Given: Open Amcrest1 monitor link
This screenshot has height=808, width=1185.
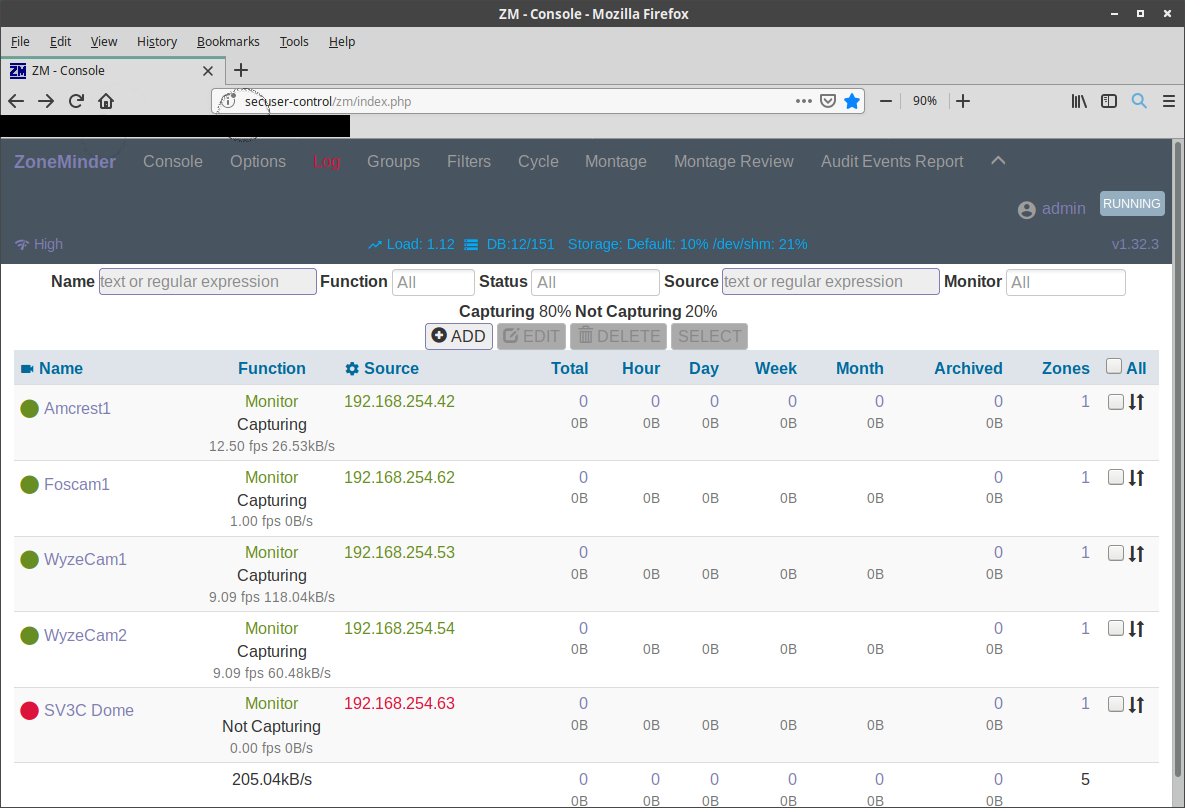Looking at the screenshot, I should [x=77, y=409].
